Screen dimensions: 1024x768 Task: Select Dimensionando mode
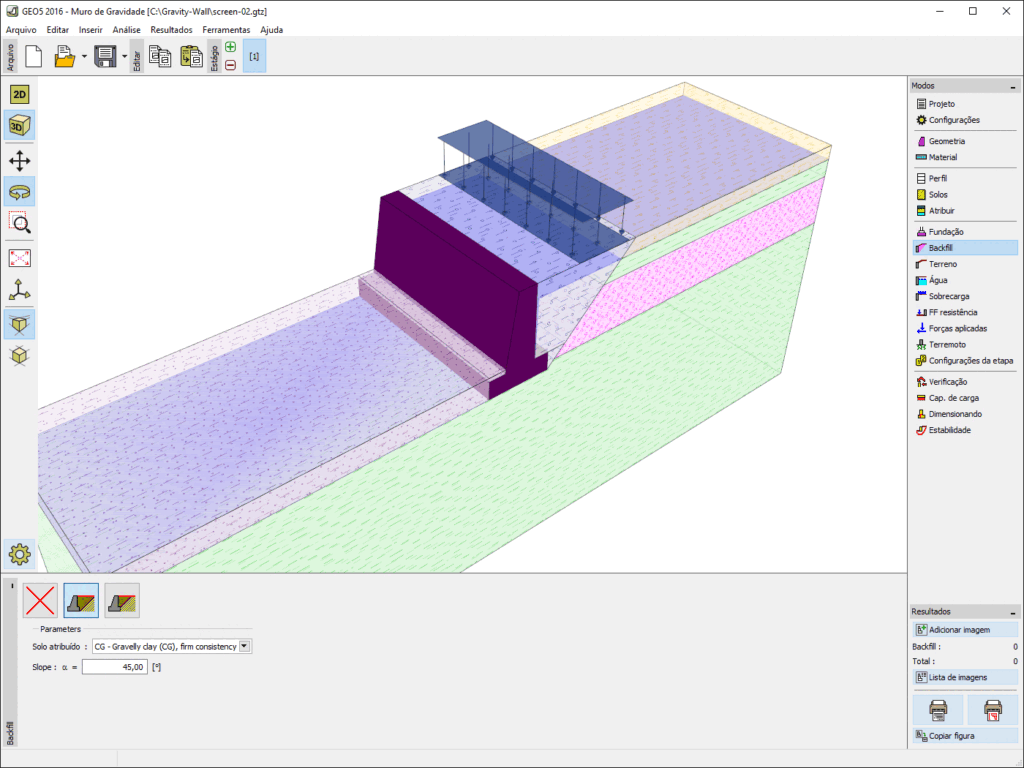point(965,414)
